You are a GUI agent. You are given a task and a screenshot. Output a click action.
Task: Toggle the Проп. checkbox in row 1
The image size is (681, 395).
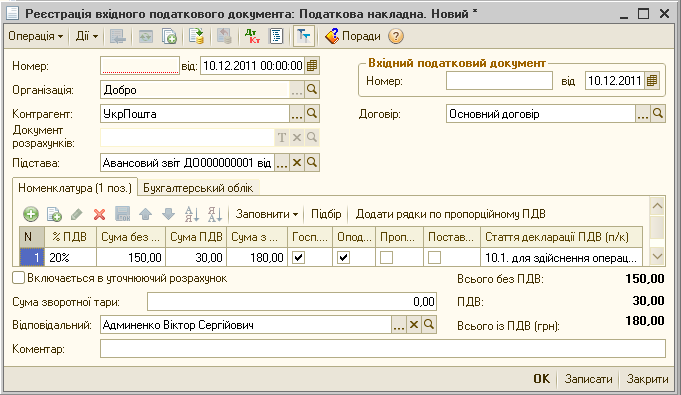click(x=386, y=258)
